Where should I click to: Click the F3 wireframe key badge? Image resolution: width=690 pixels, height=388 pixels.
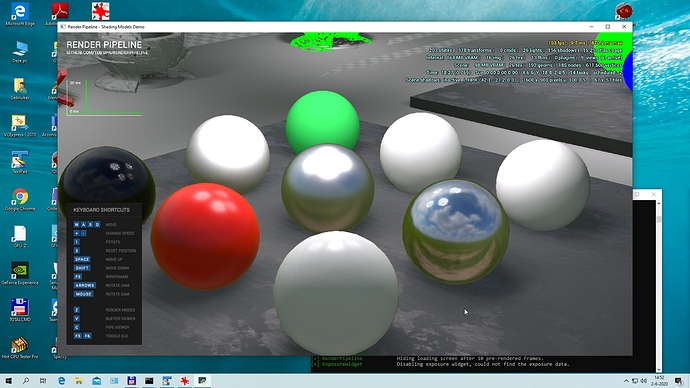(77, 277)
